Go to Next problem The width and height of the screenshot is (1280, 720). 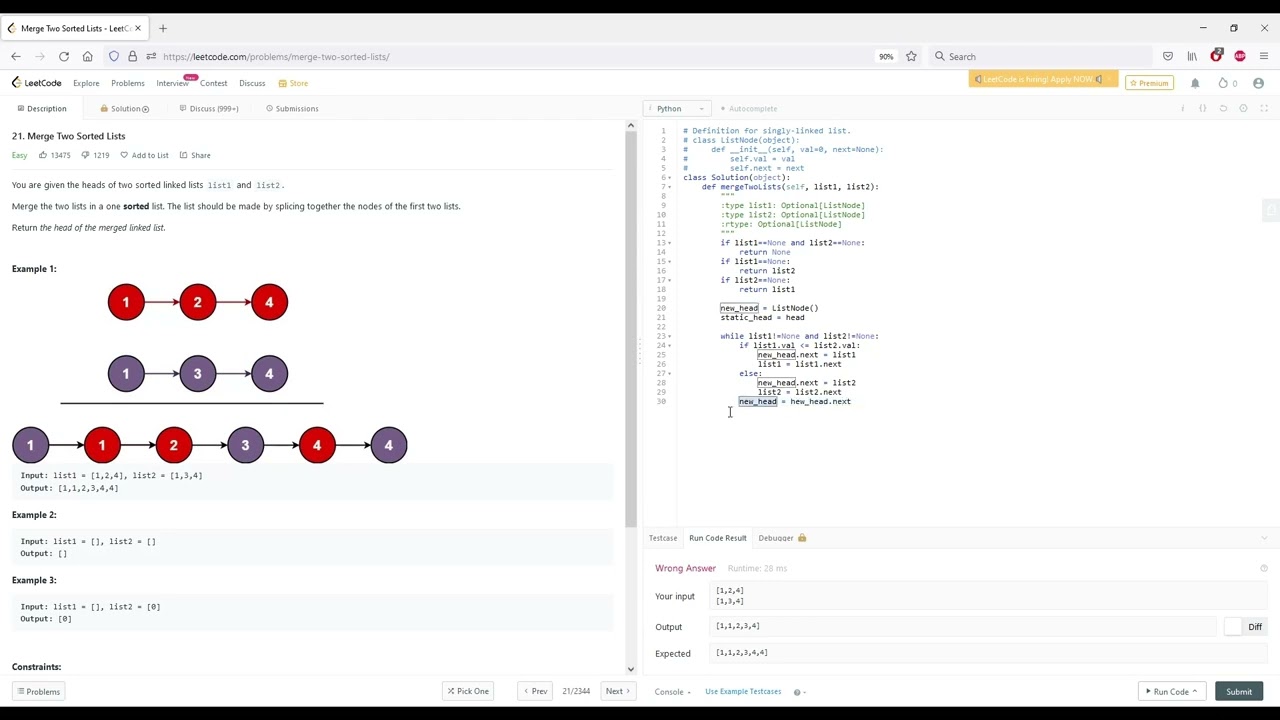(x=618, y=692)
